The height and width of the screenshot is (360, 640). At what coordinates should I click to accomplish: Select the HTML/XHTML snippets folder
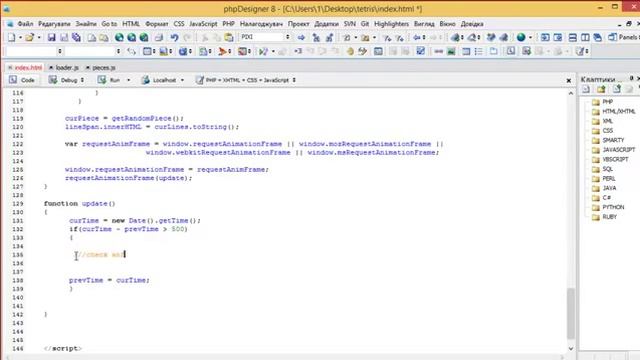(613, 111)
